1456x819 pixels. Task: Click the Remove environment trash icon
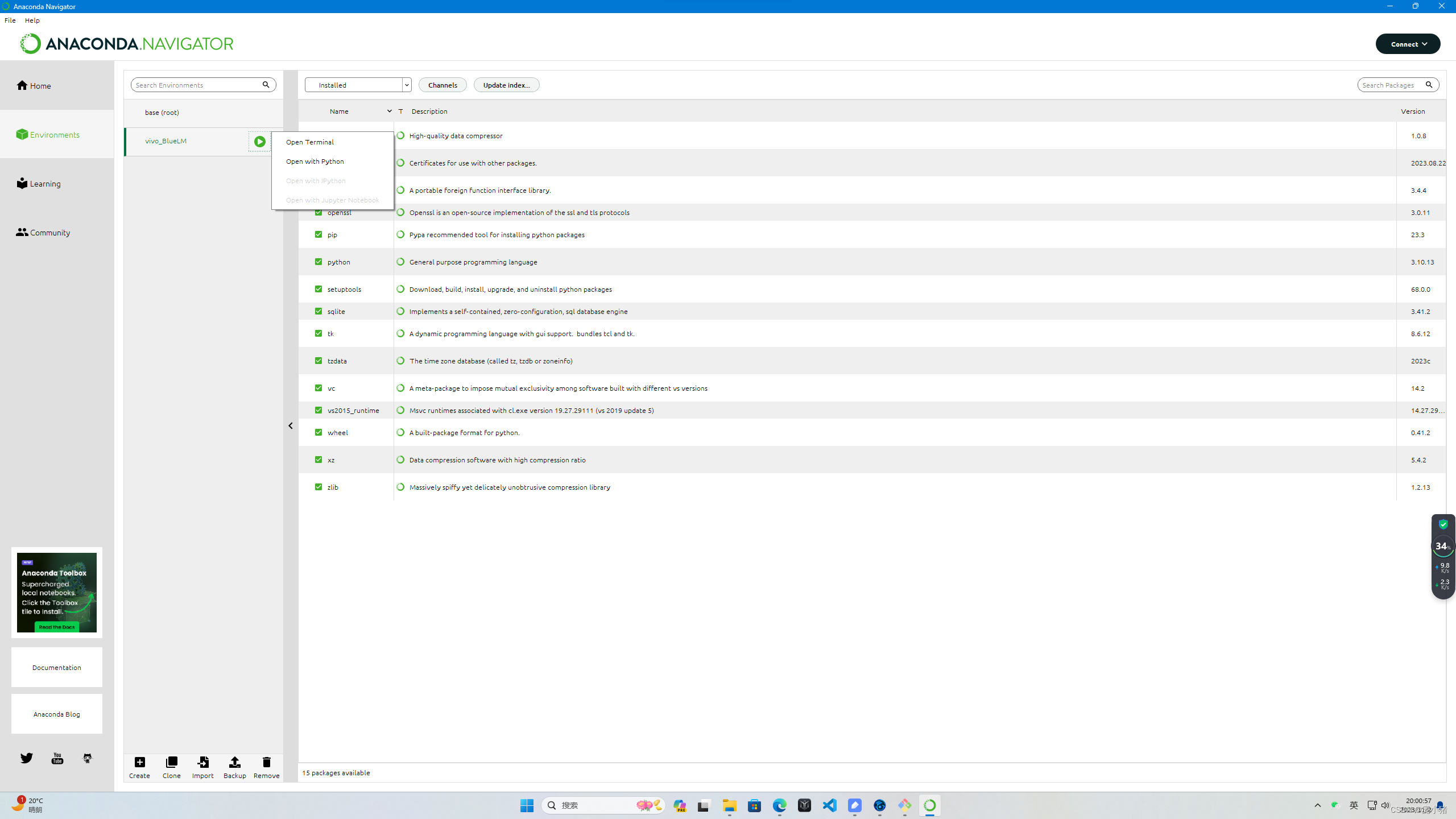266,762
